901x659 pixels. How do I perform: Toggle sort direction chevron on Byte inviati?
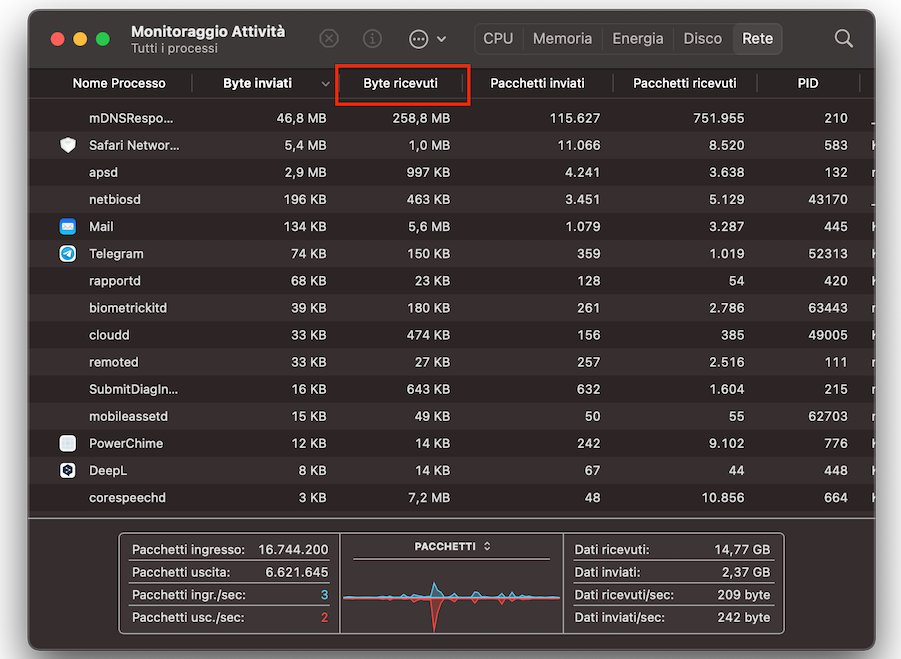[x=325, y=84]
